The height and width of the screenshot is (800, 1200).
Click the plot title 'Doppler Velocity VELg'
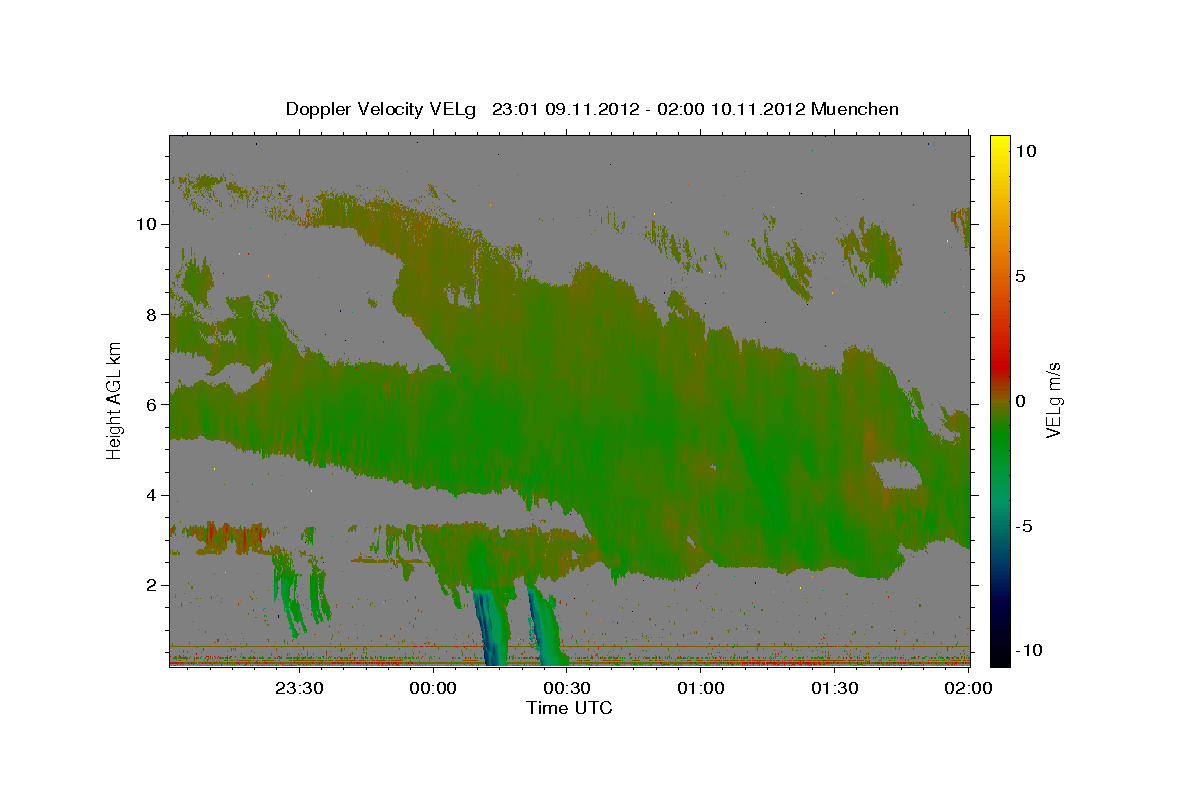click(x=383, y=109)
